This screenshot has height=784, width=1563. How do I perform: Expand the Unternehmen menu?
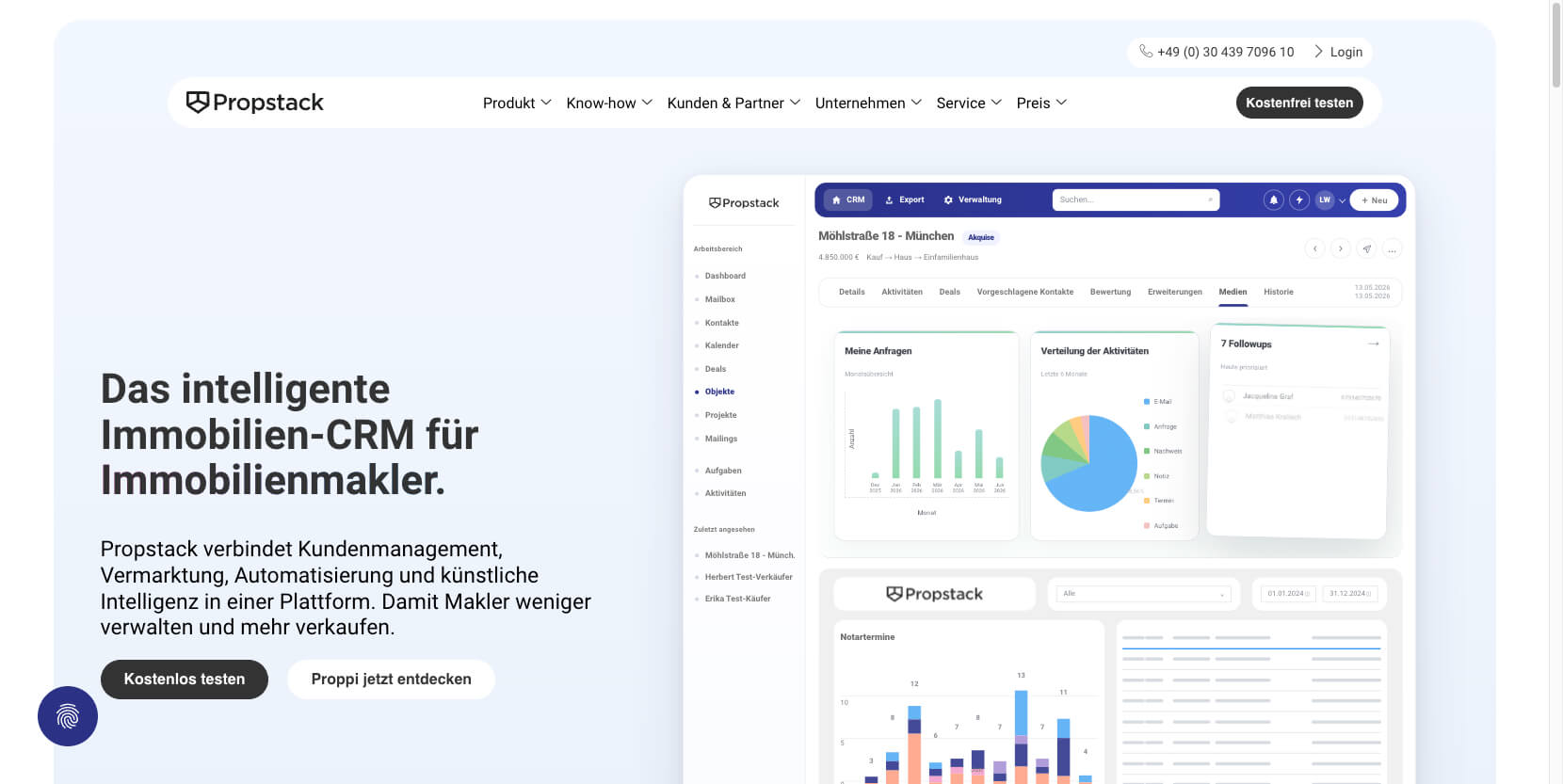868,103
